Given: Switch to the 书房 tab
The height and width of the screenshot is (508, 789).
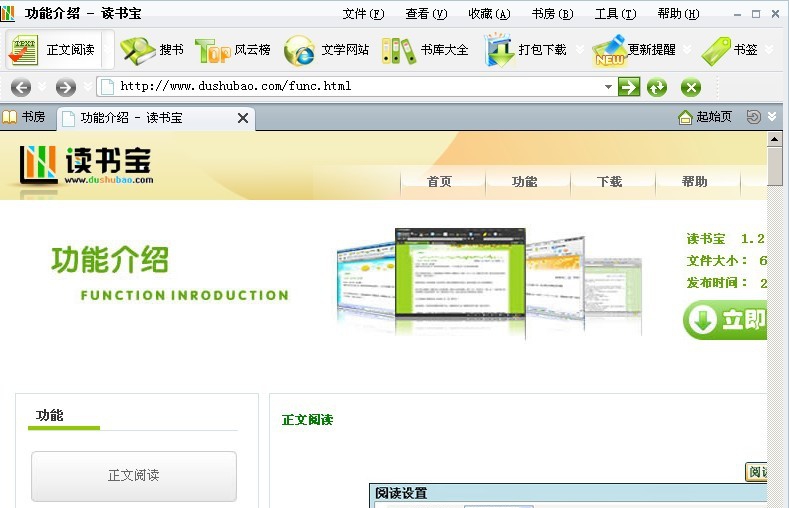Looking at the screenshot, I should point(24,117).
